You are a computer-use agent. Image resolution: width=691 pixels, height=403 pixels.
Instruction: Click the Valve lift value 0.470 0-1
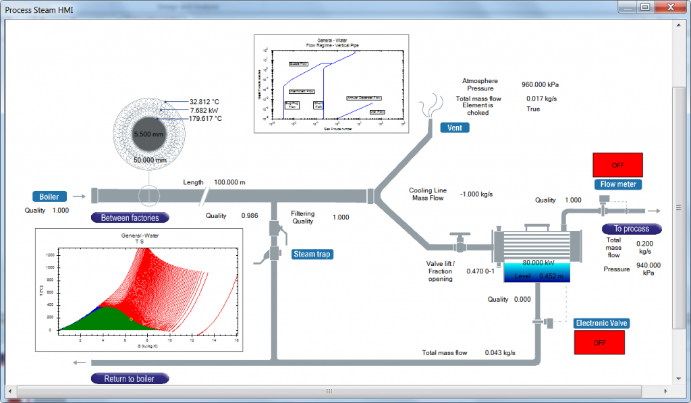pyautogui.click(x=480, y=271)
